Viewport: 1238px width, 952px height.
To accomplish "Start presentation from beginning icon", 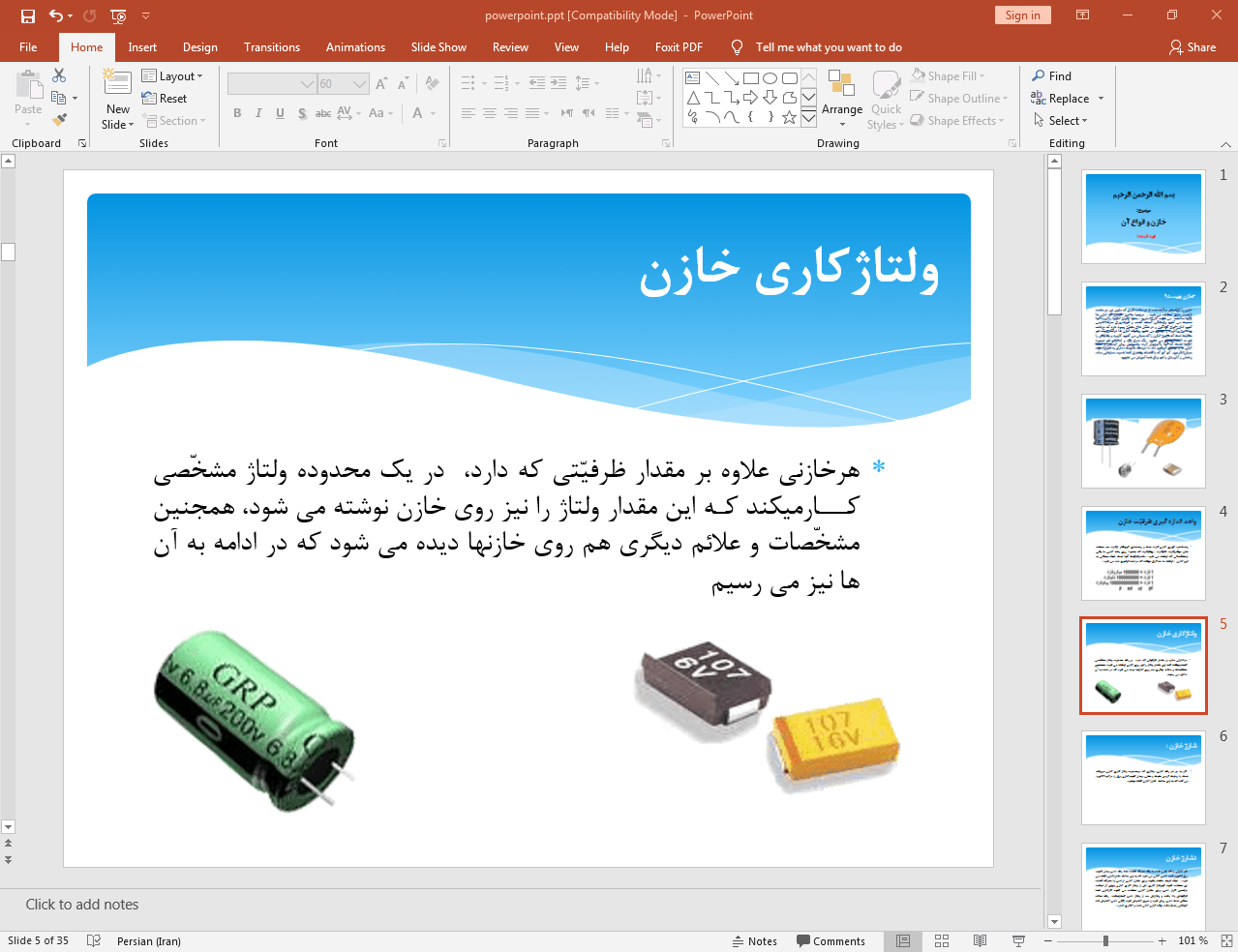I will click(x=118, y=15).
